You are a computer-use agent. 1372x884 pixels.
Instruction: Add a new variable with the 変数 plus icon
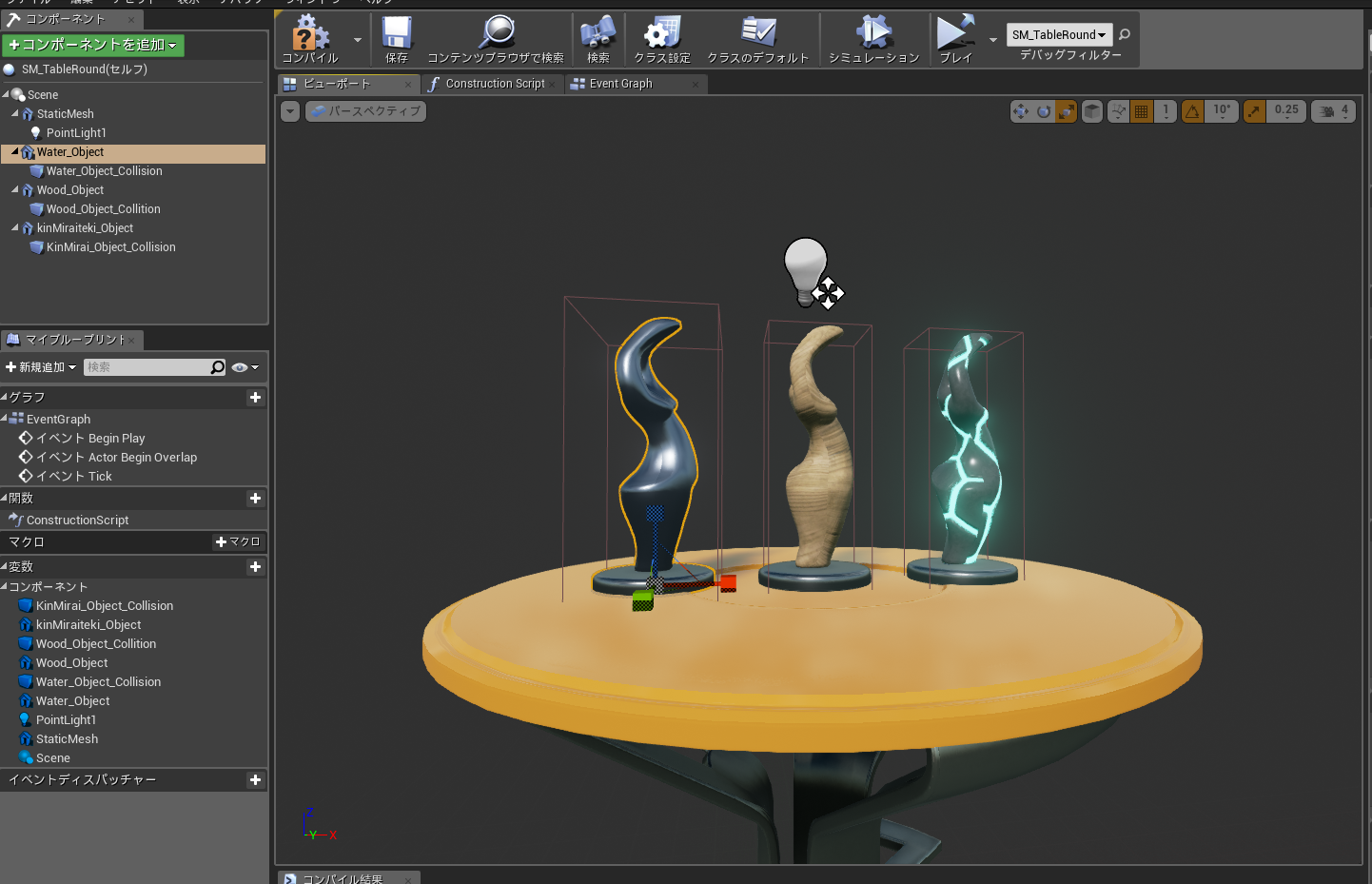click(x=255, y=567)
